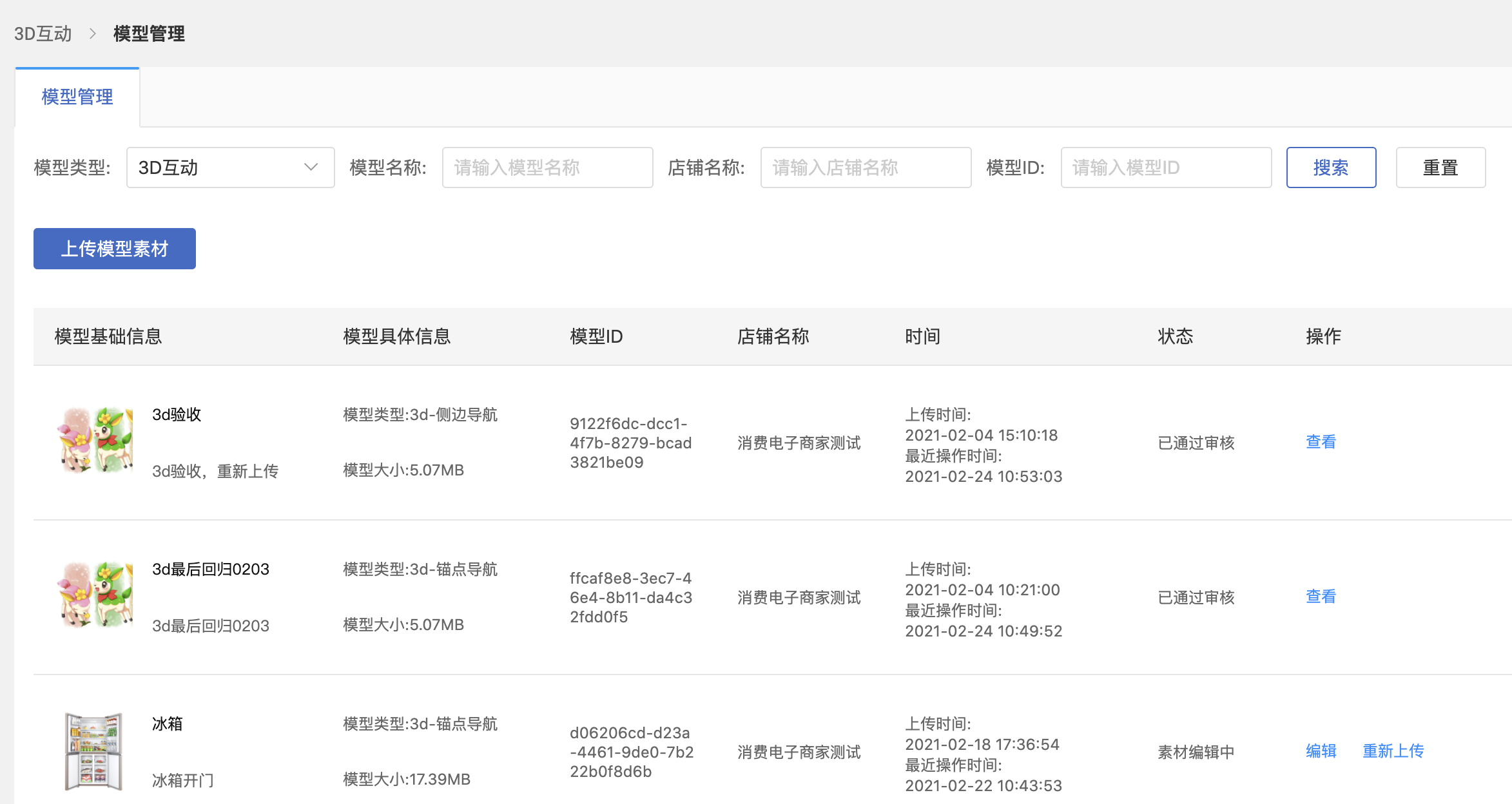The width and height of the screenshot is (1512, 804).
Task: Open the 冰箱 refrigerator model thumbnail
Action: point(94,751)
